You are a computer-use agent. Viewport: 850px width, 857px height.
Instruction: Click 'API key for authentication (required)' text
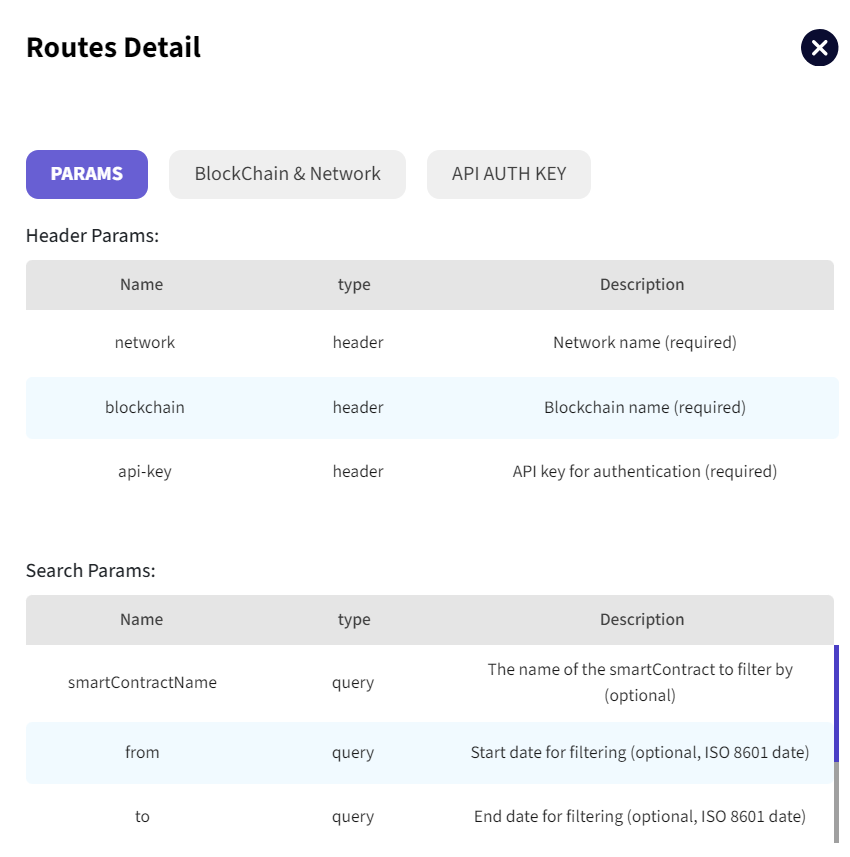point(644,472)
